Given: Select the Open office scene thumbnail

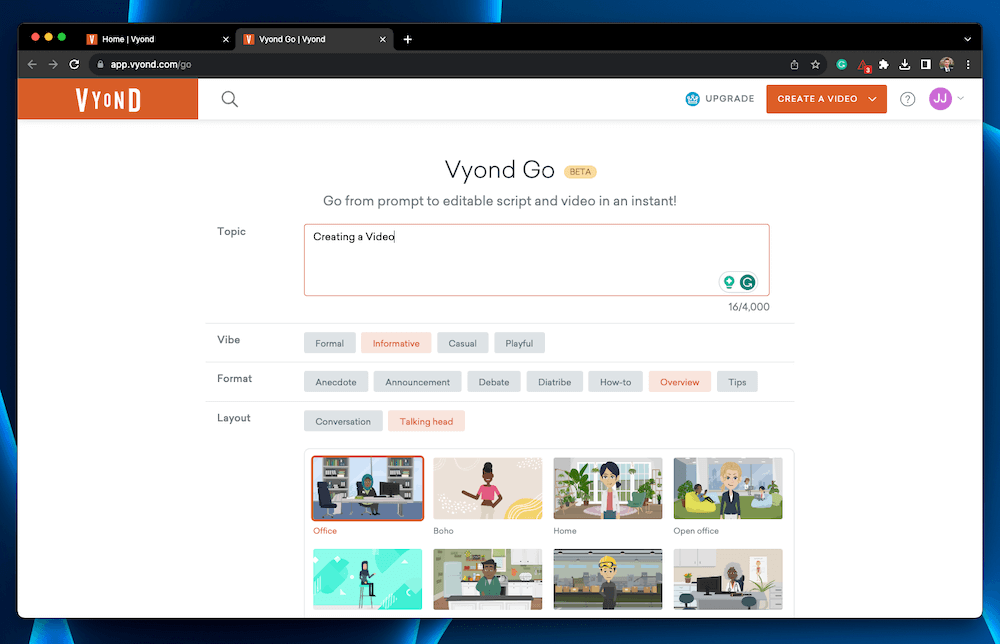Looking at the screenshot, I should click(x=728, y=488).
